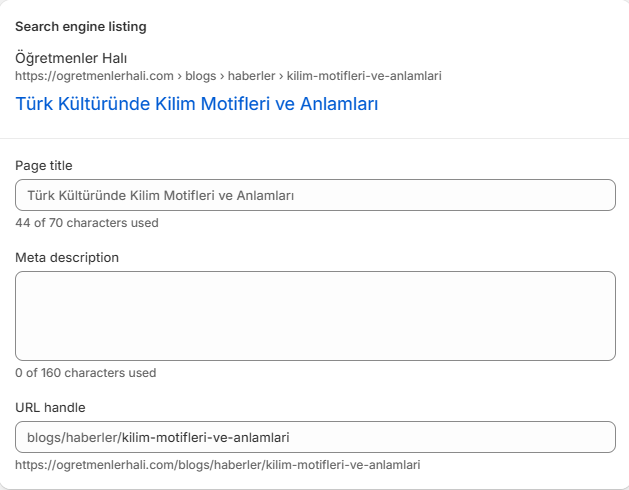Click the "Meta description" field label
Viewport: 629px width, 490px height.
(67, 257)
